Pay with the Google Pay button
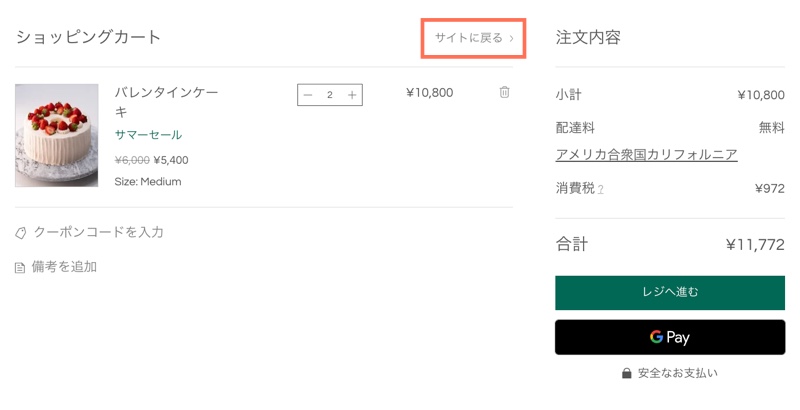Screen dimensions: 800x410 point(670,337)
